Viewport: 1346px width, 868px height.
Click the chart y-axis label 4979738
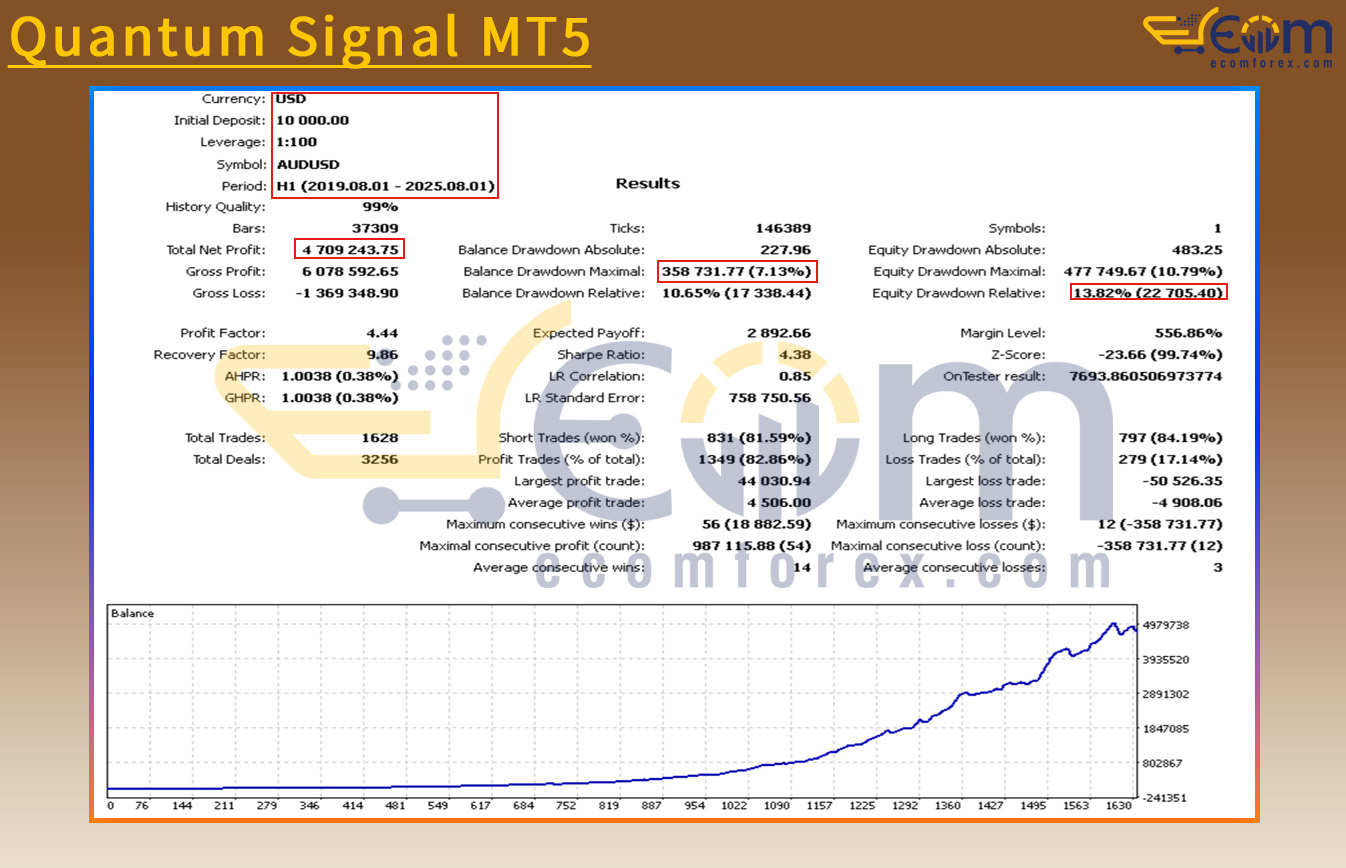pyautogui.click(x=1165, y=625)
